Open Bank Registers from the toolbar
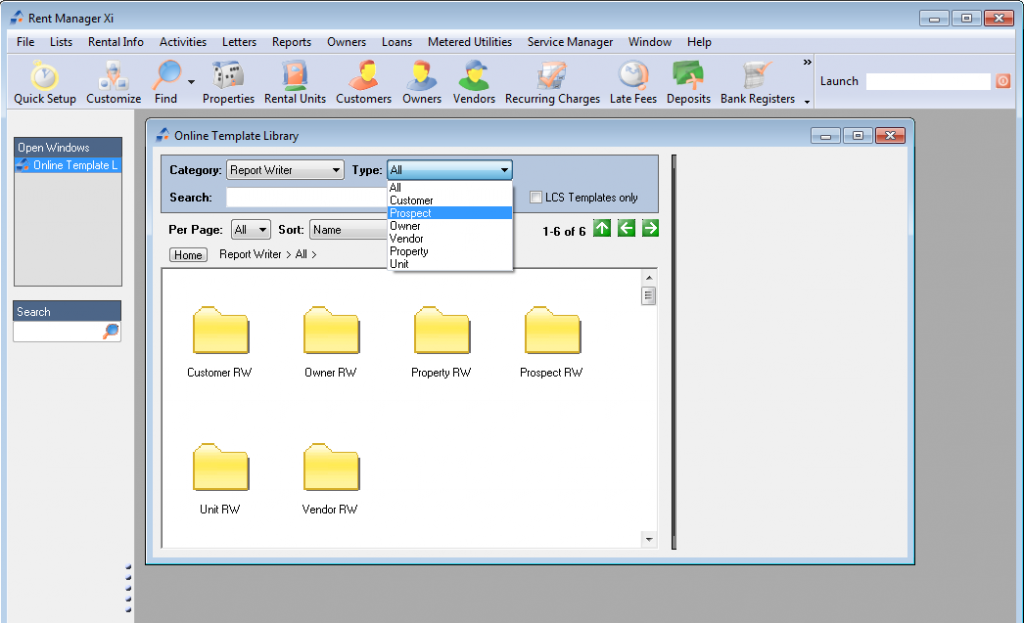Image resolution: width=1024 pixels, height=623 pixels. tap(758, 82)
